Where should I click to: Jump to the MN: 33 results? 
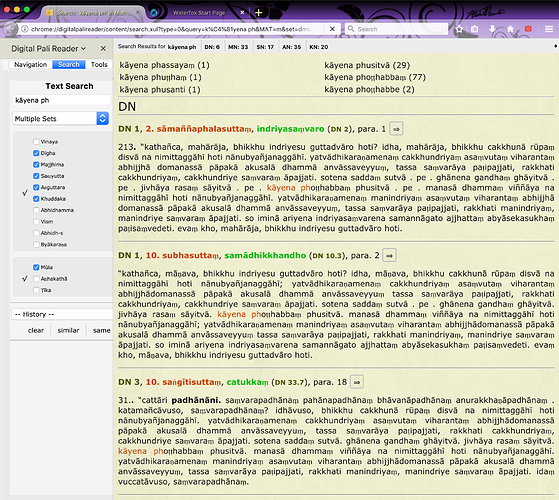click(x=238, y=47)
